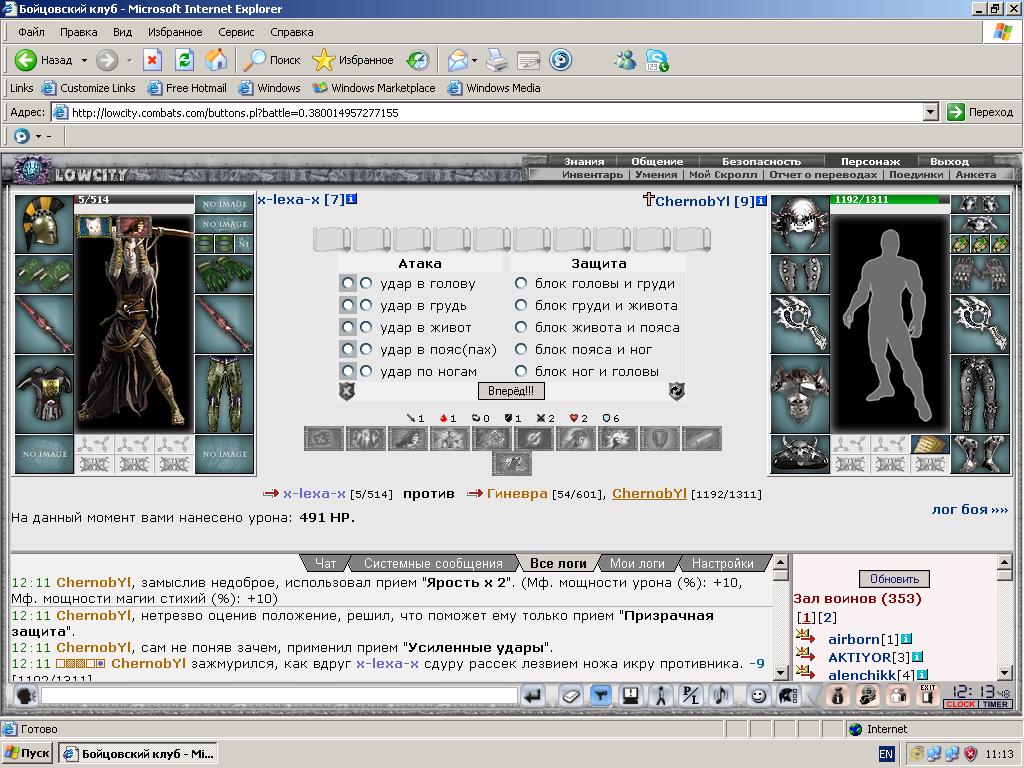Click inside the chat message input field

click(280, 696)
